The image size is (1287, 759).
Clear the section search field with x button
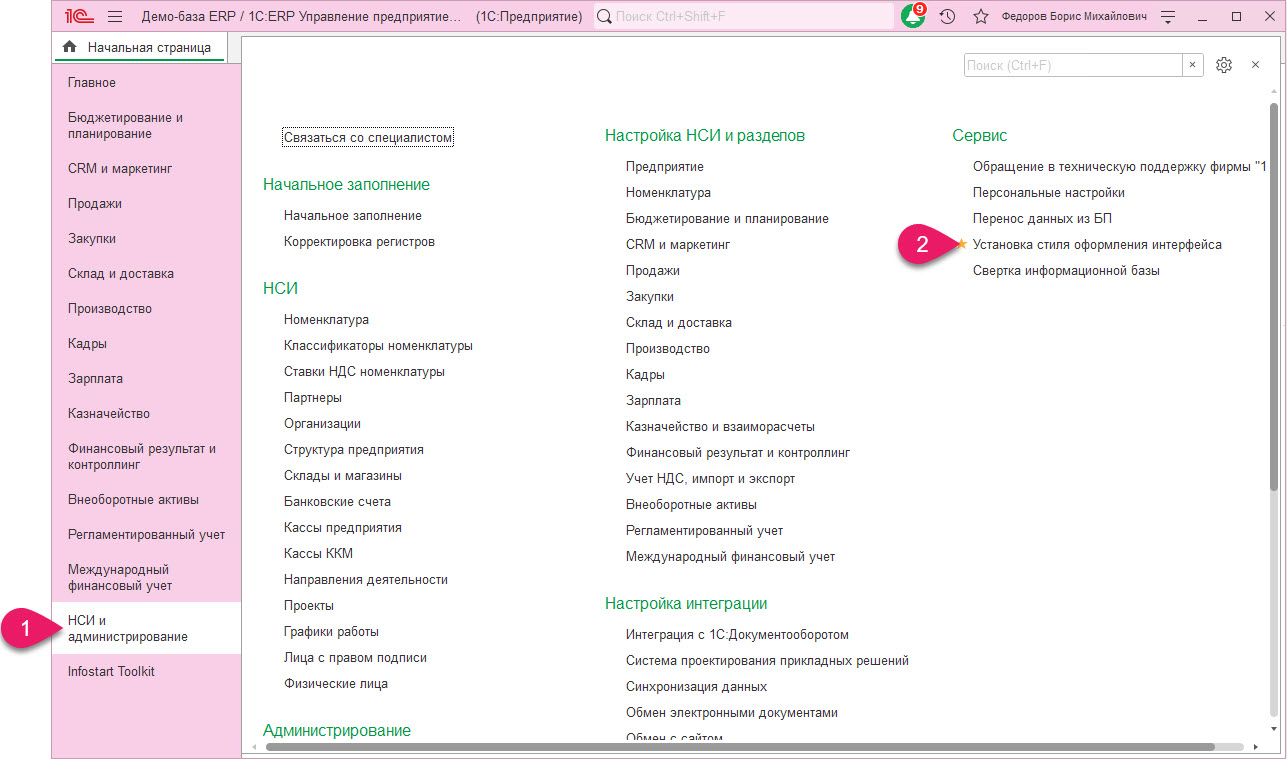tap(1193, 65)
